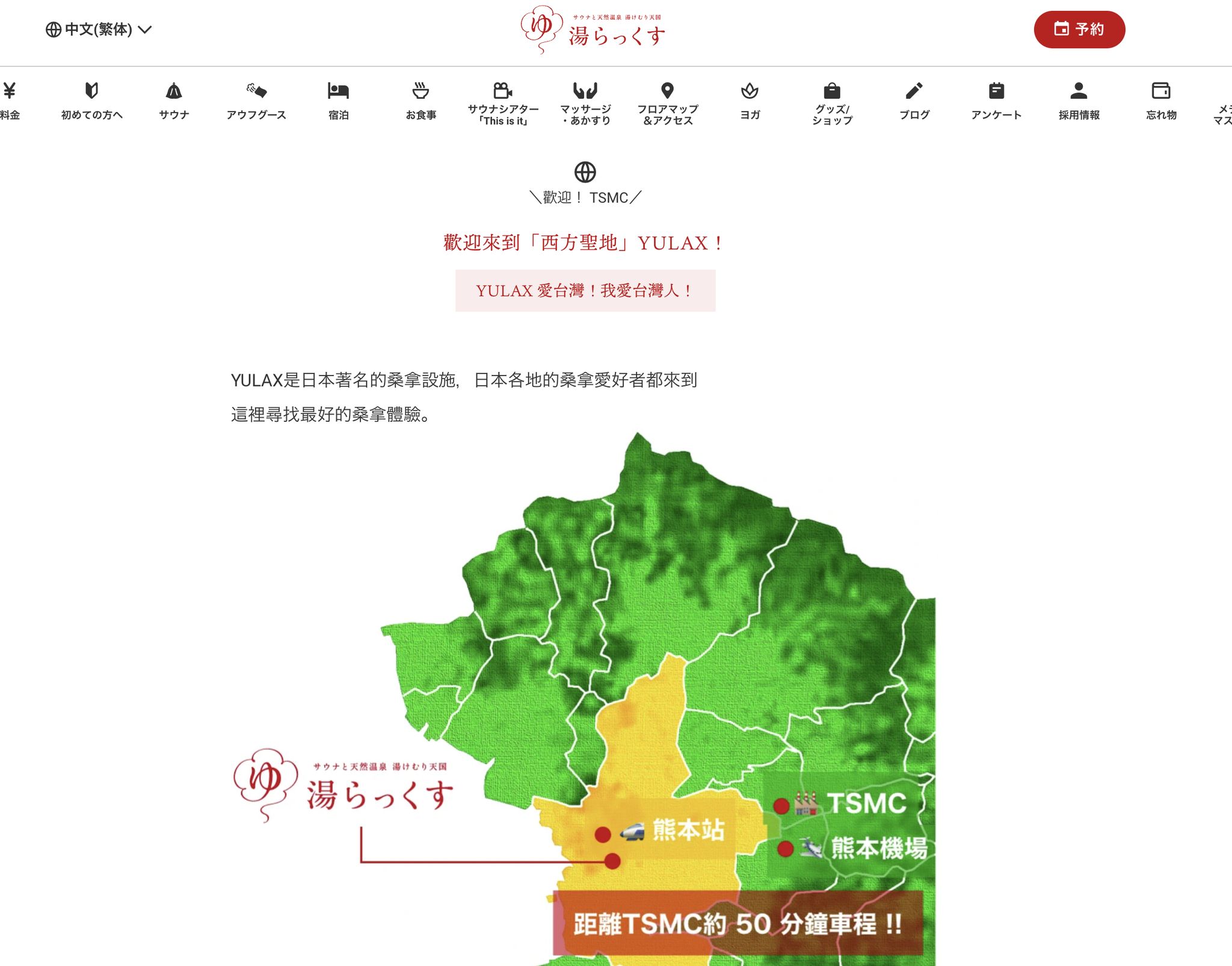
Task: Open floor map location pin icon
Action: (667, 90)
